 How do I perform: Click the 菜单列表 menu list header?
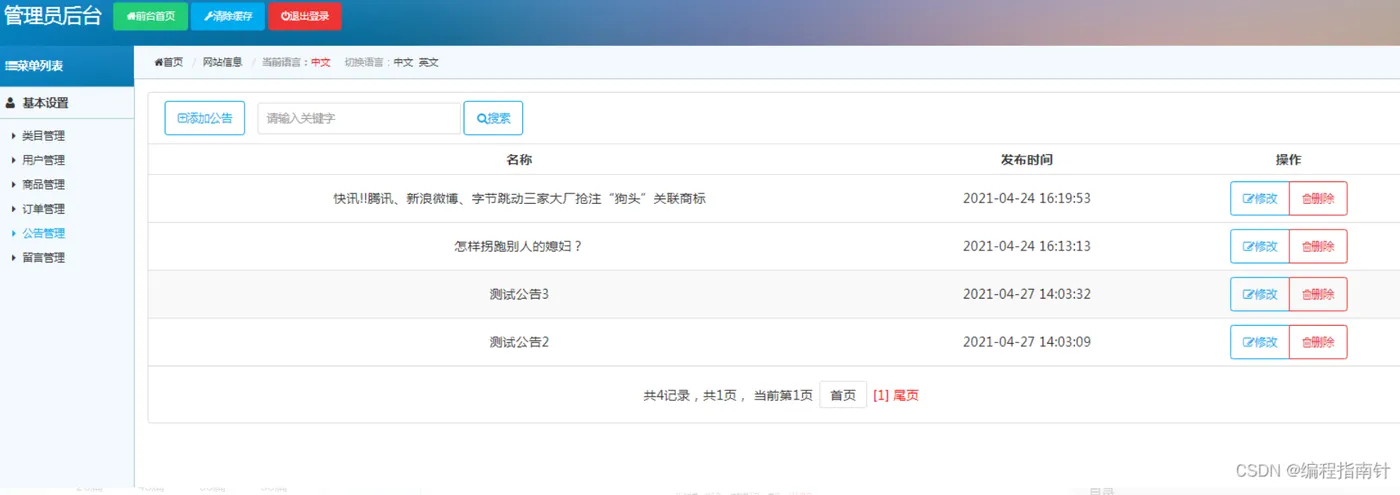(x=36, y=66)
